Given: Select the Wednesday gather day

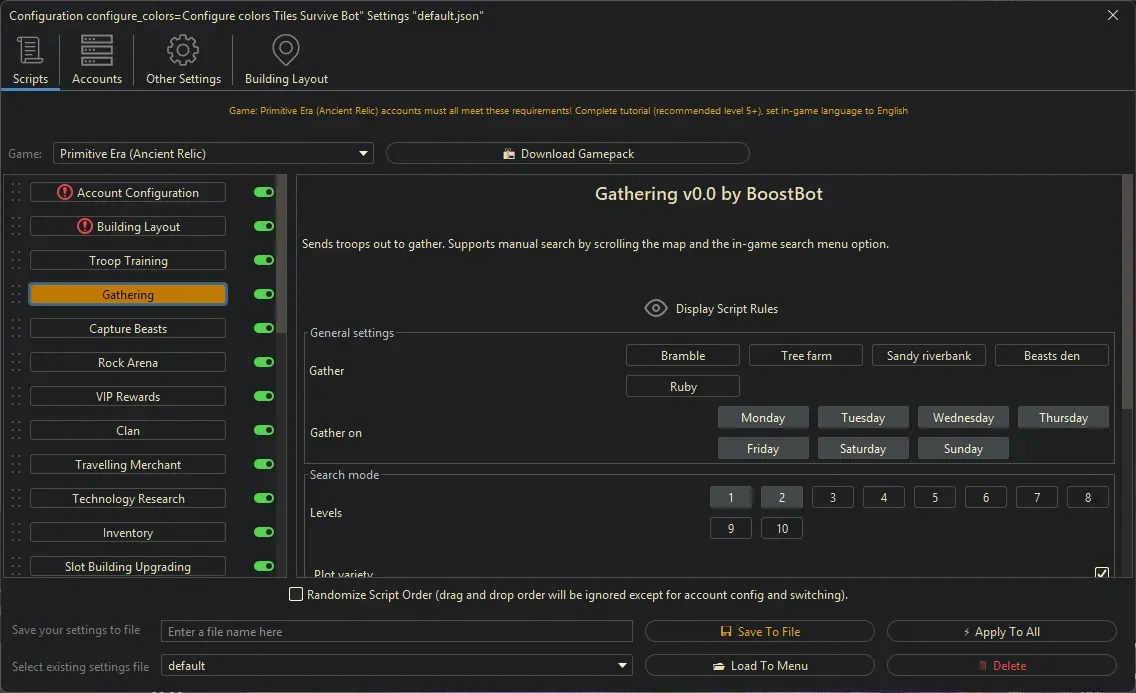Looking at the screenshot, I should click(963, 418).
